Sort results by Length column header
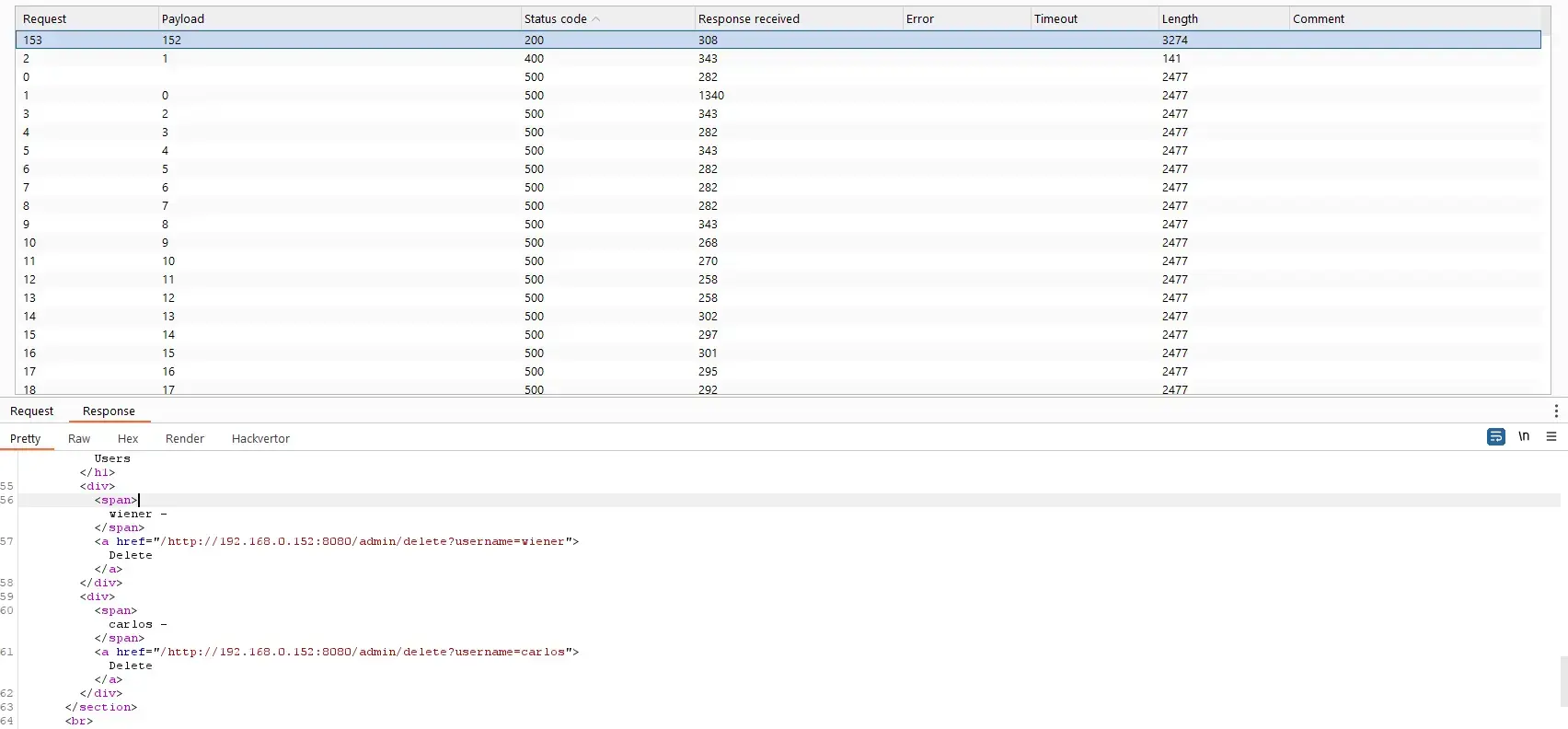 pyautogui.click(x=1180, y=19)
